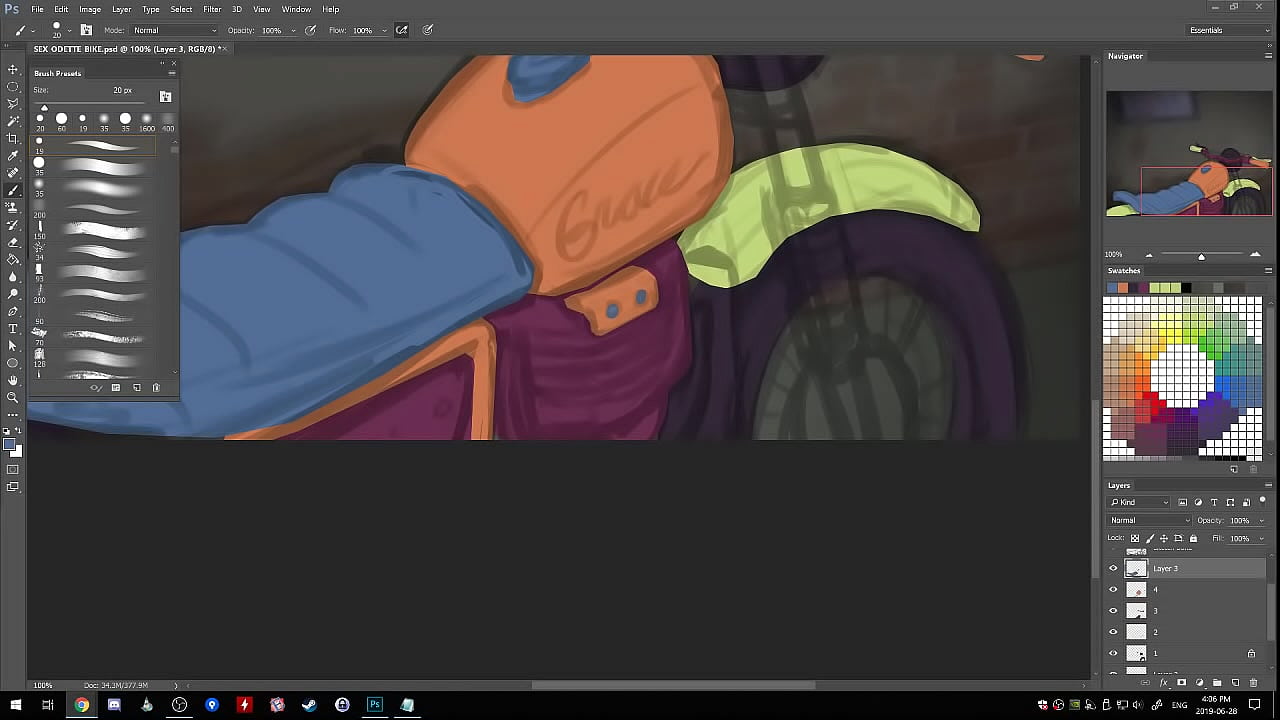Open the brush Mode dropdown
This screenshot has height=720, width=1280.
click(x=174, y=30)
